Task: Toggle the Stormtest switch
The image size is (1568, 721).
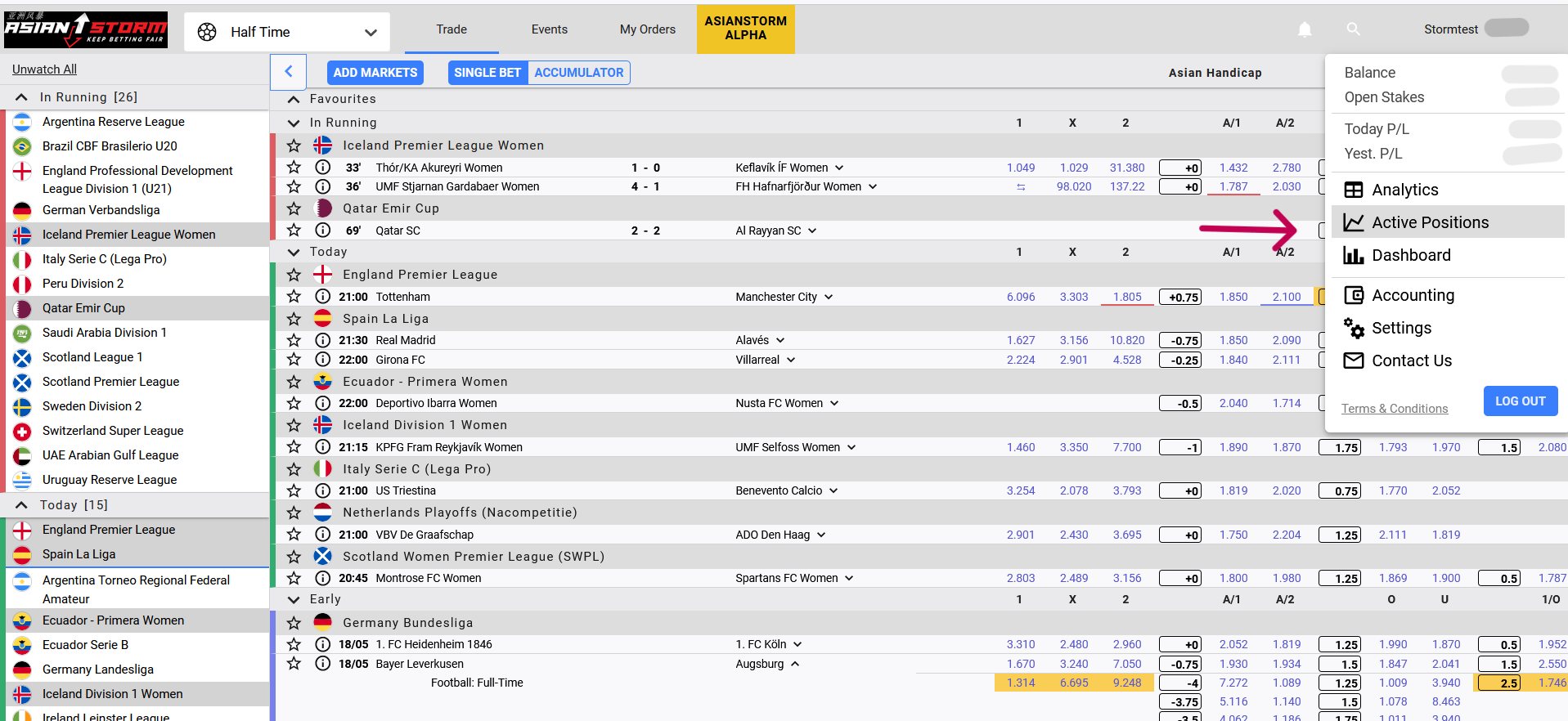Action: pyautogui.click(x=1507, y=28)
